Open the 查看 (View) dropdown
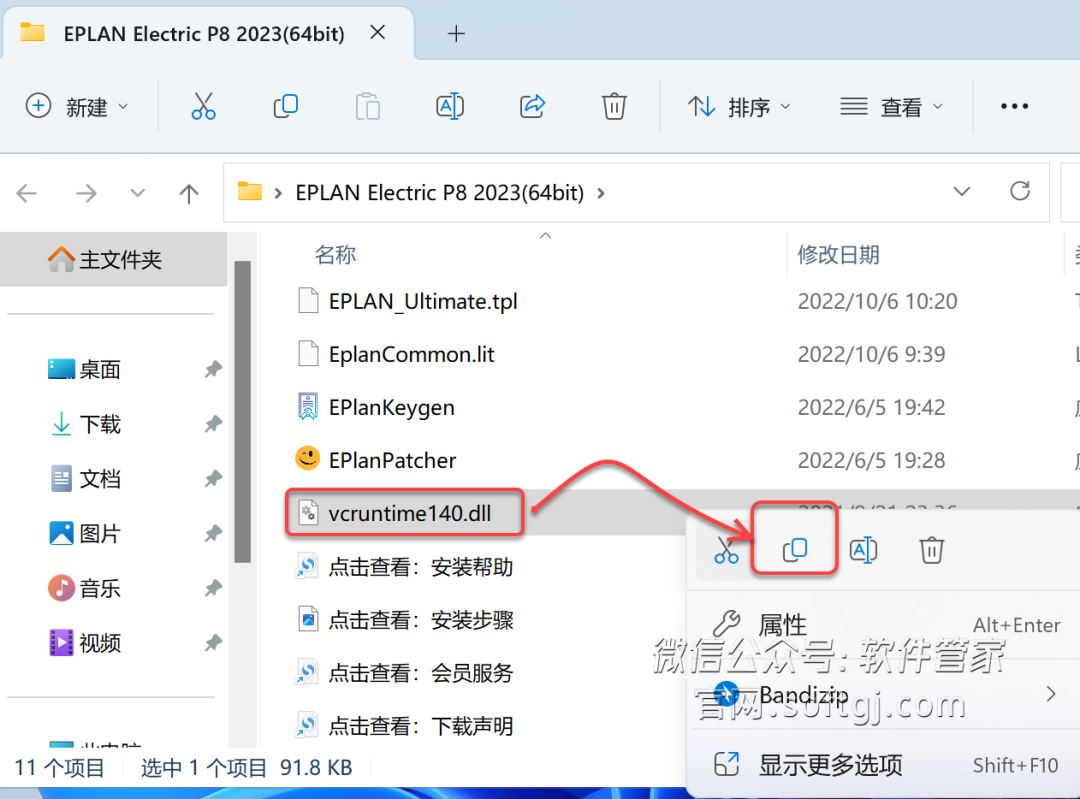Image resolution: width=1080 pixels, height=799 pixels. 892,106
